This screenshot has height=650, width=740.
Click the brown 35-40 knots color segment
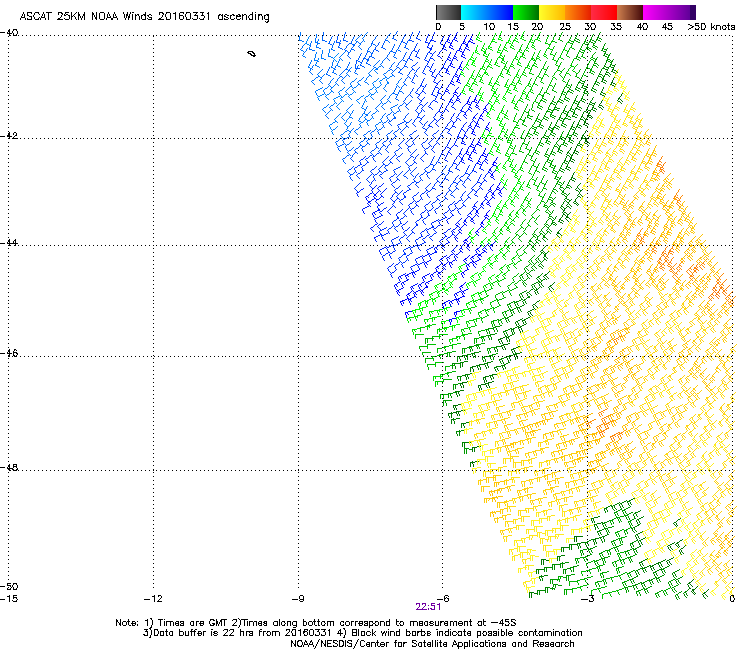coord(630,12)
